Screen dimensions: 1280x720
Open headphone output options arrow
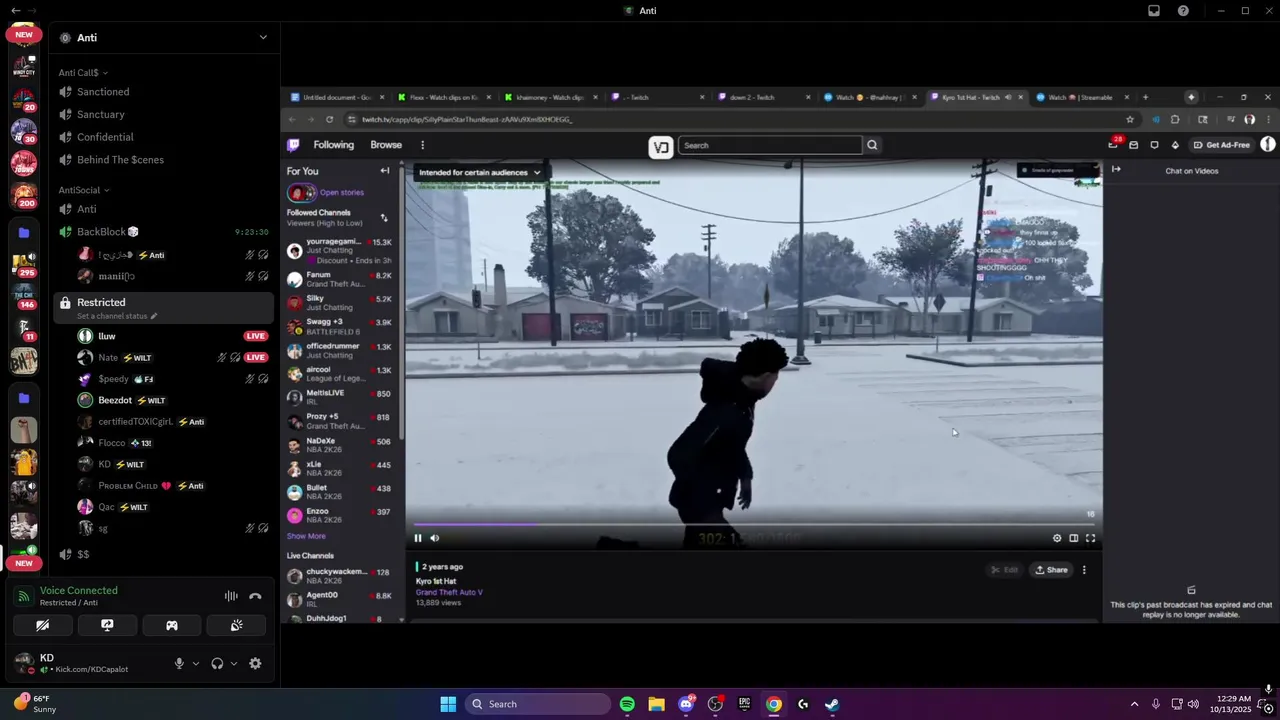tap(233, 663)
